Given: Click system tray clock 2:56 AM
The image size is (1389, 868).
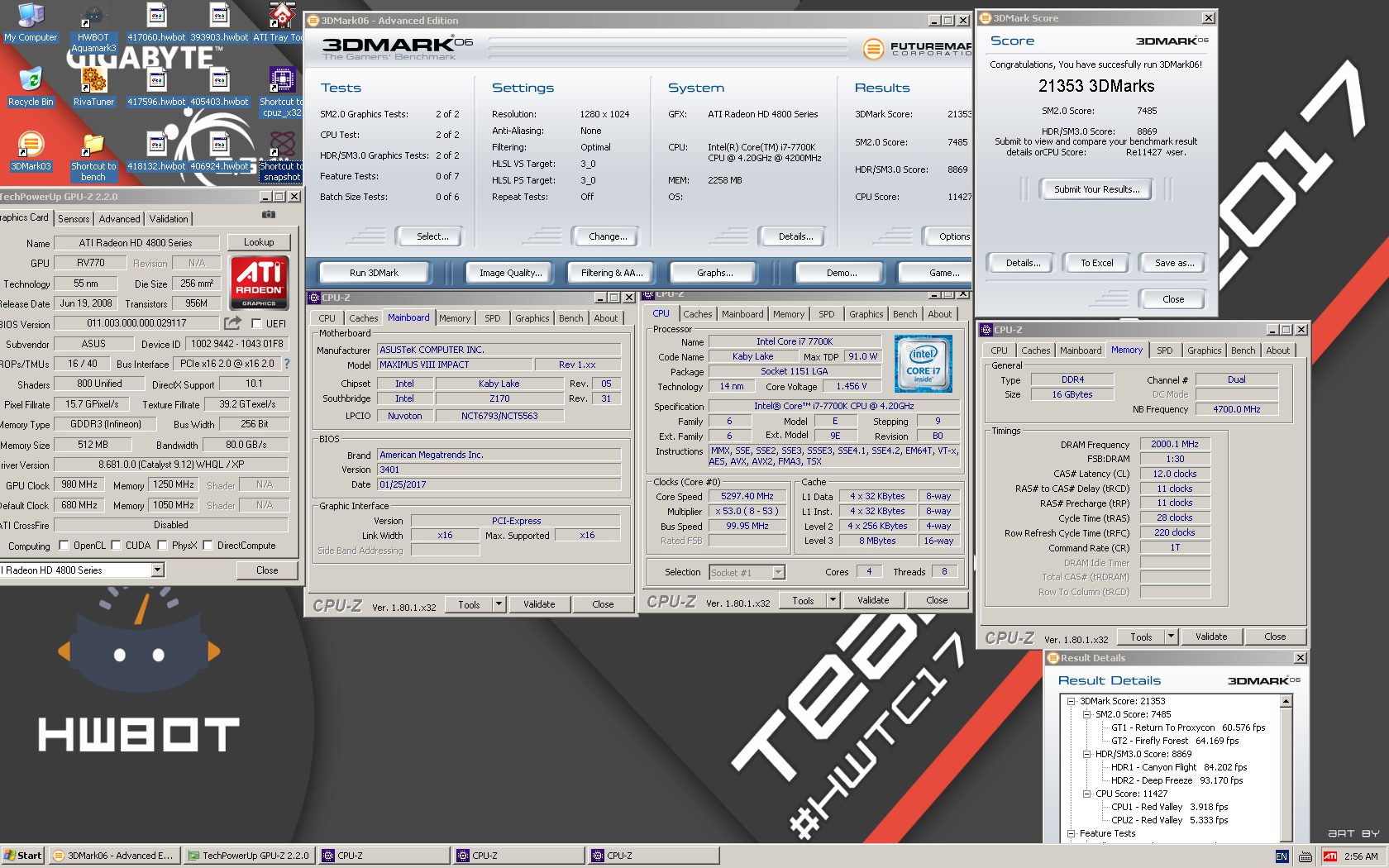Looking at the screenshot, I should [x=1361, y=856].
